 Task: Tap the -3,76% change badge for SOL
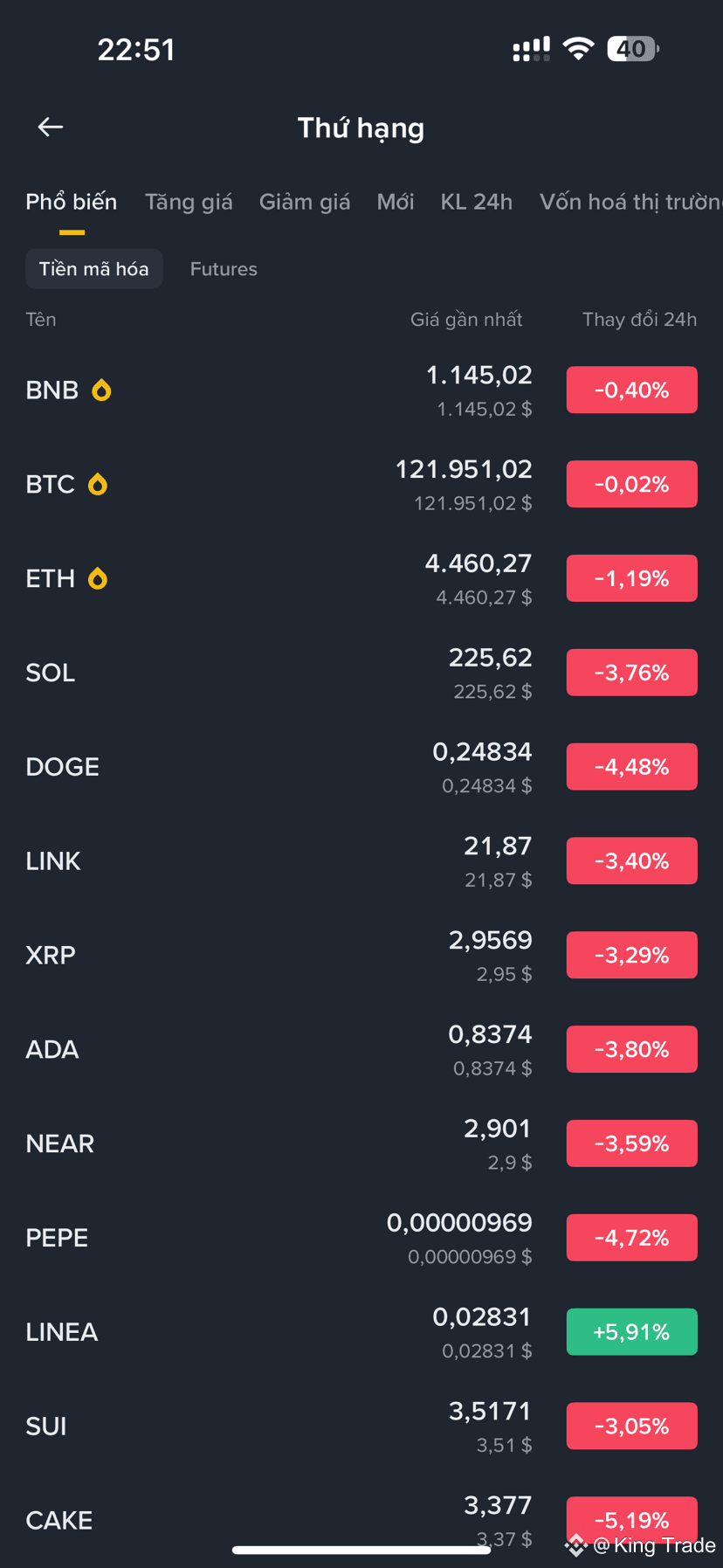(x=632, y=673)
